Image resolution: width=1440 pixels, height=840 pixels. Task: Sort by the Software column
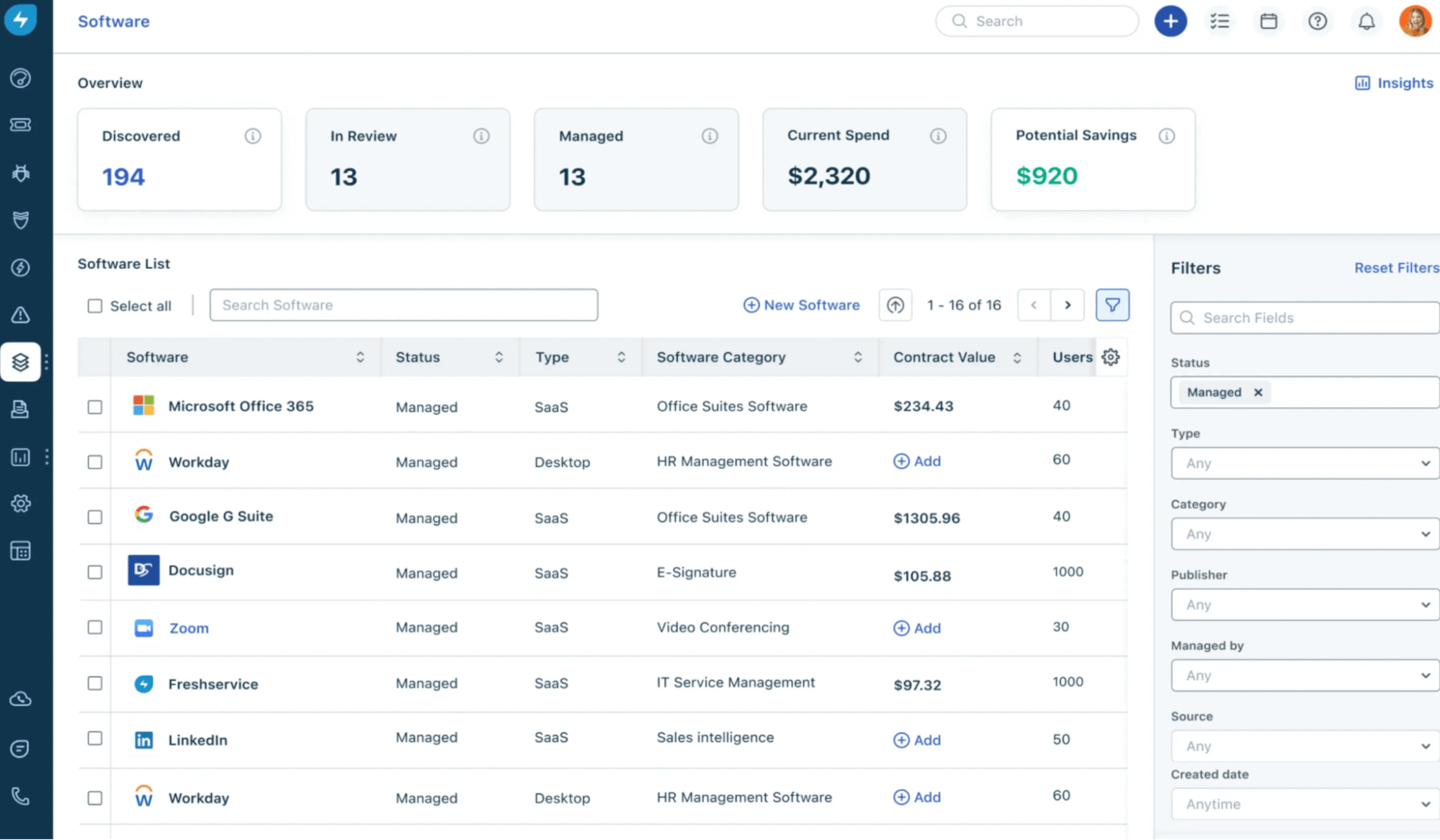[359, 357]
